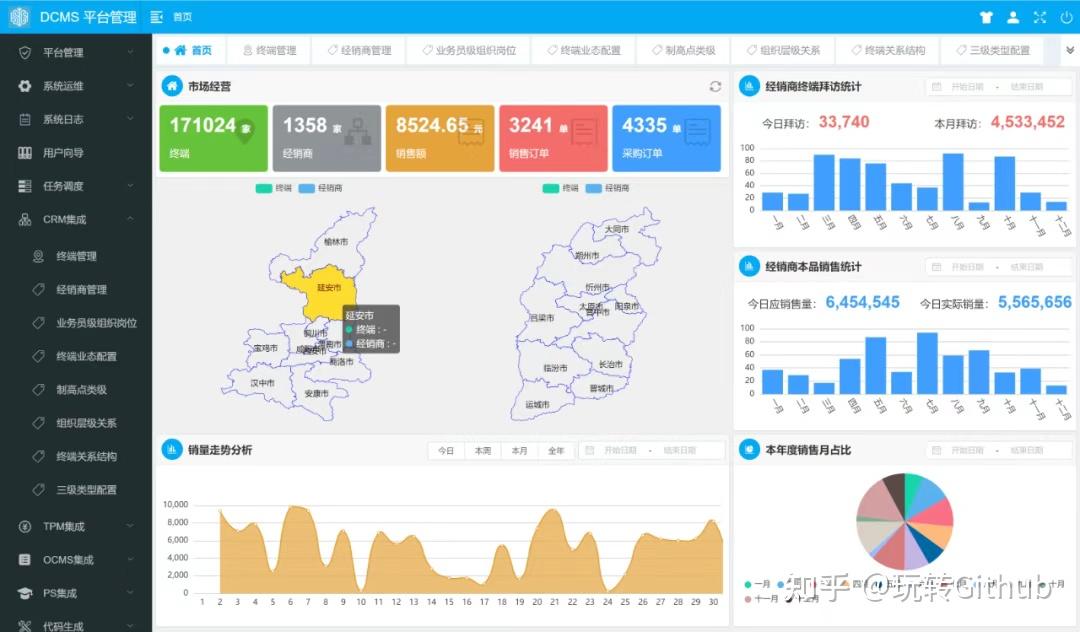The height and width of the screenshot is (632, 1080).
Task: Open the fullscreen toggle icon in the top bar
Action: (1039, 16)
